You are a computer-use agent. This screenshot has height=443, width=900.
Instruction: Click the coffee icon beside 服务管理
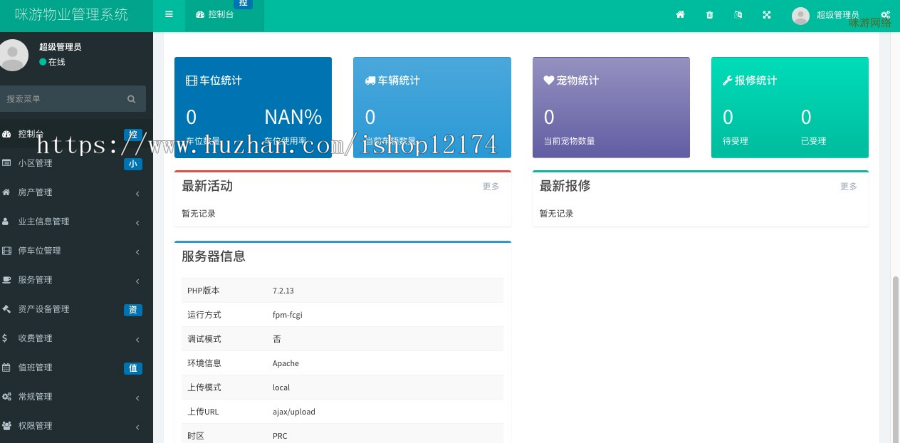pyautogui.click(x=6, y=280)
